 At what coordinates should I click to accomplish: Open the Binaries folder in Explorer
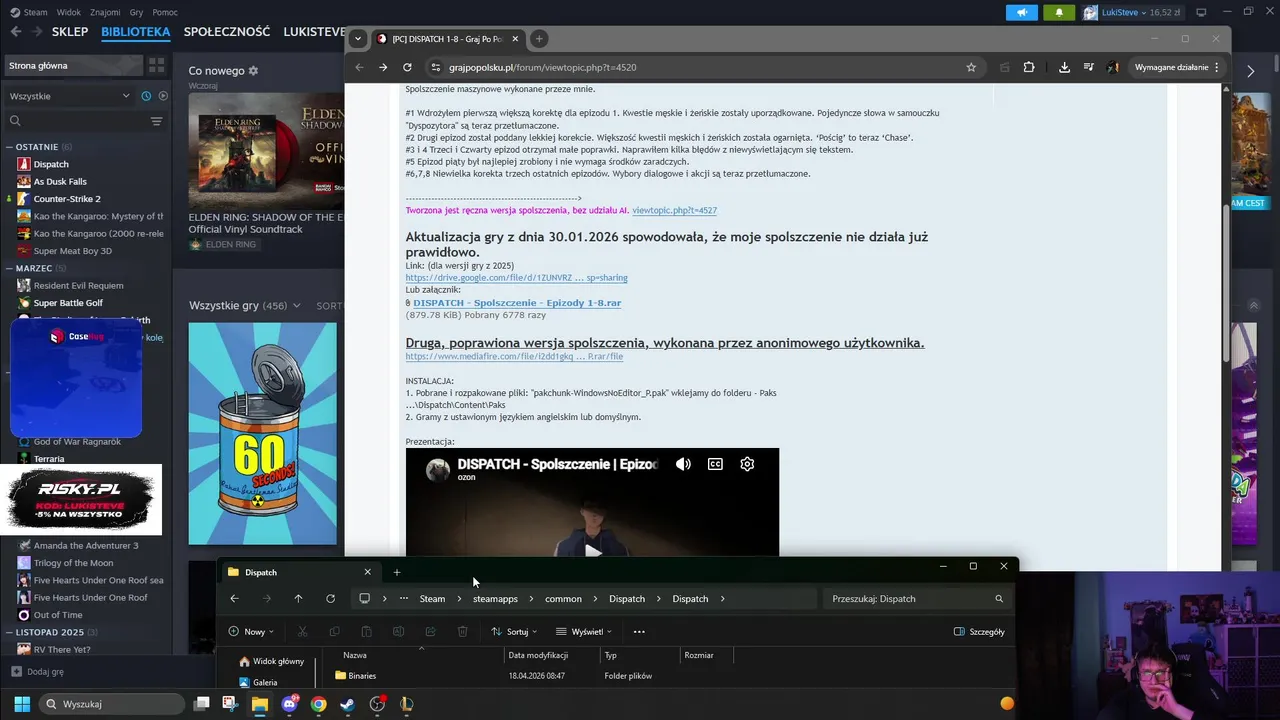pos(362,676)
